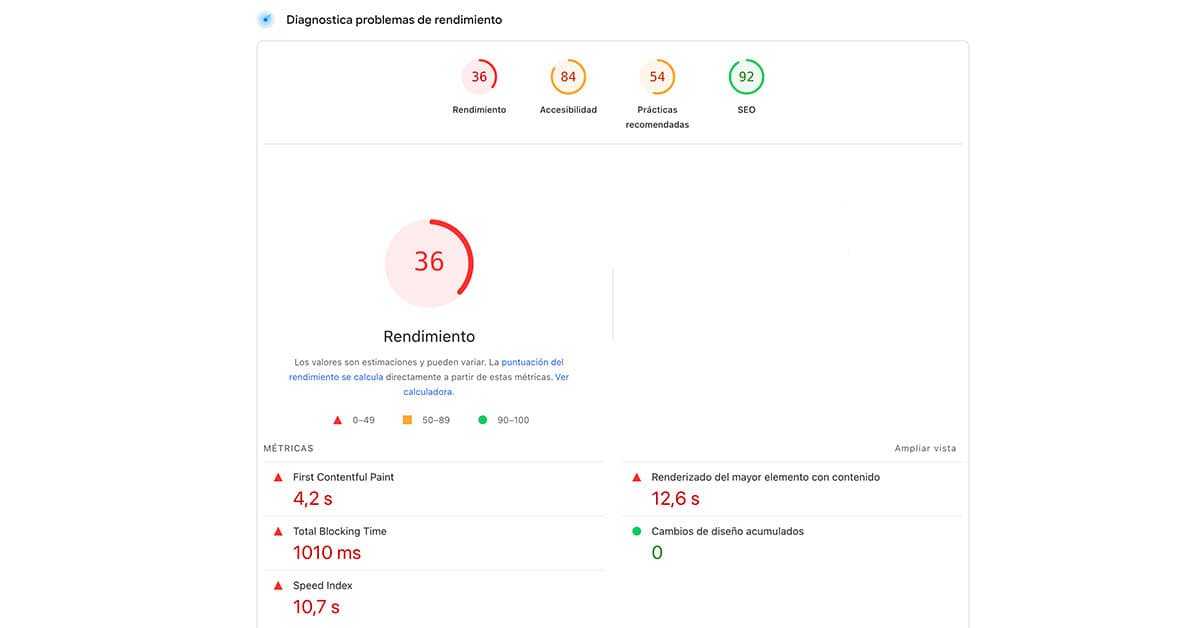Click the blue performance diagnostics icon

[265, 19]
